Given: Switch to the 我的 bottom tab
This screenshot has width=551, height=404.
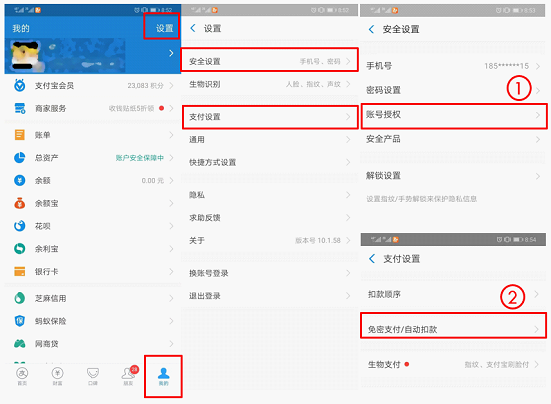Looking at the screenshot, I should point(163,376).
